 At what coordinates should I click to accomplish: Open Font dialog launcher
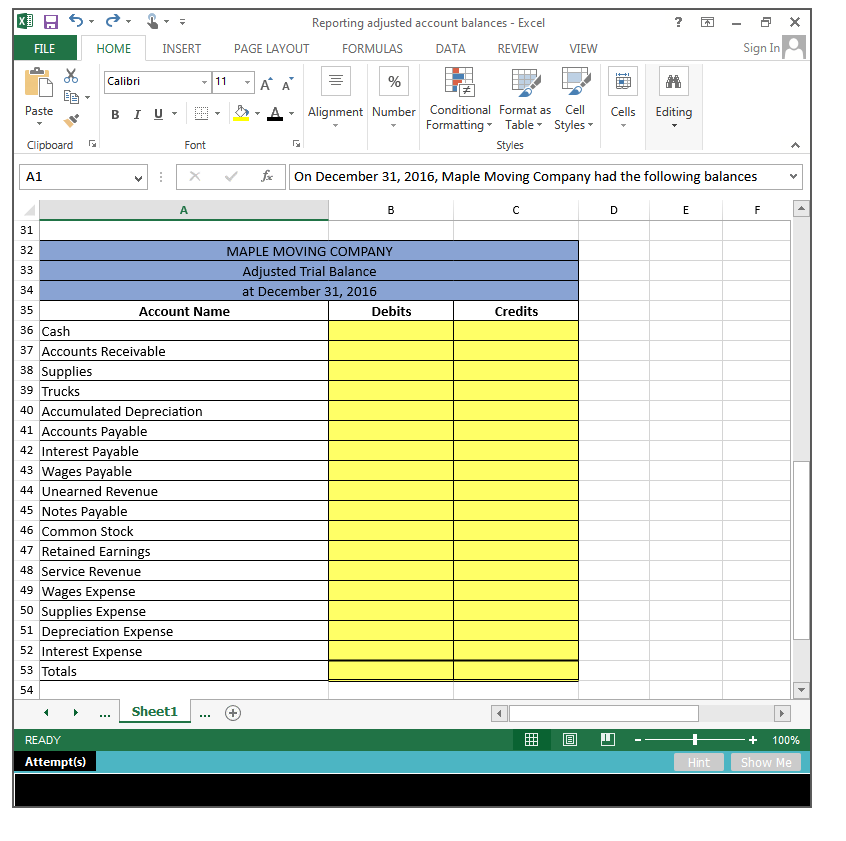296,143
